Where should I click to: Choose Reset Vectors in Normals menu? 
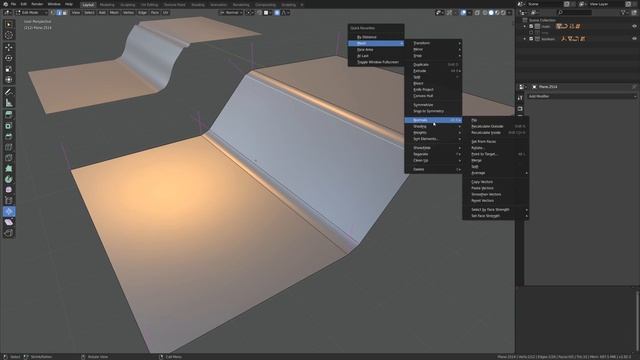496,201
